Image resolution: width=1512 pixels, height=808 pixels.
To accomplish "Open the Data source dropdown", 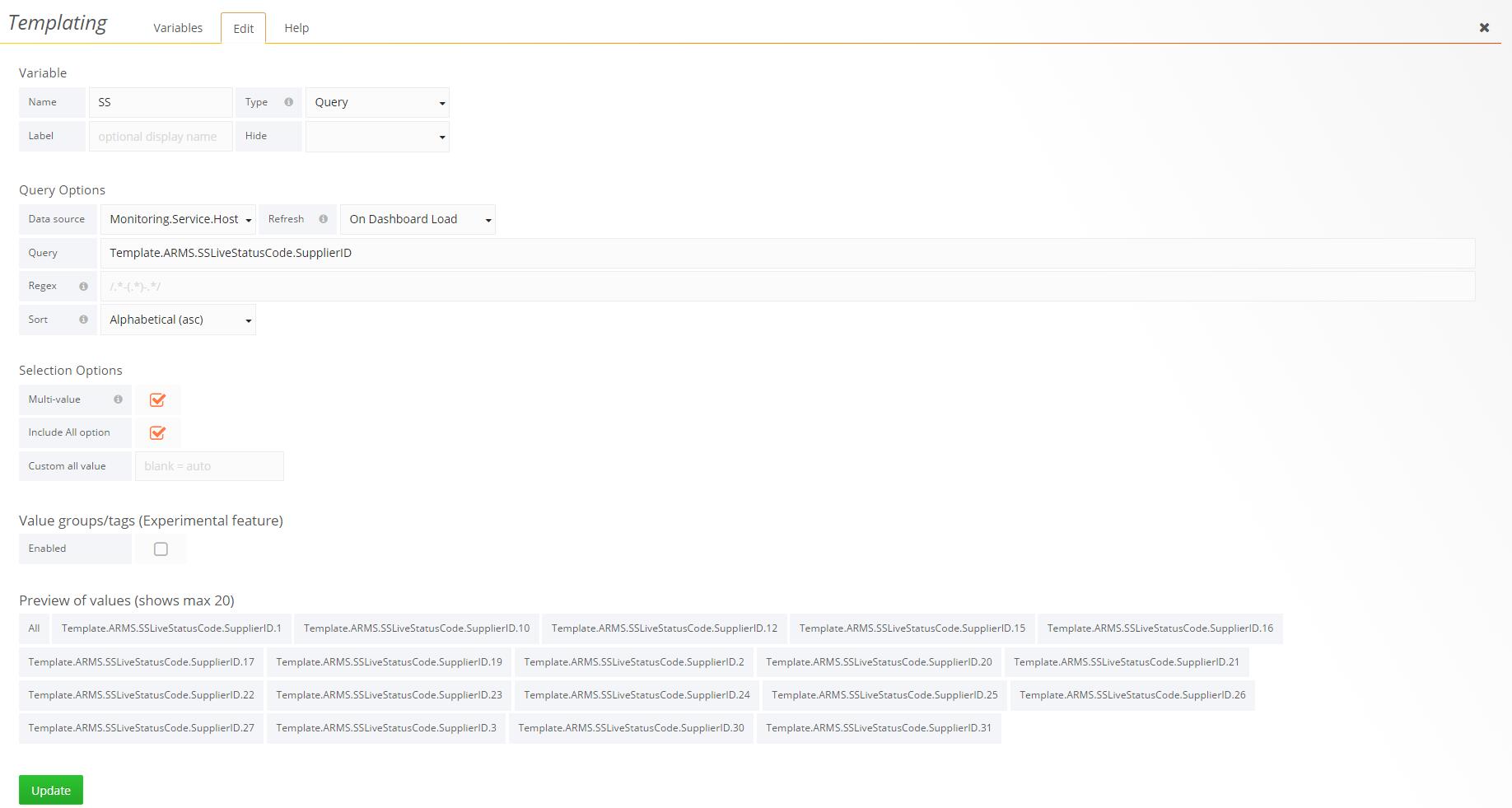I will [178, 219].
